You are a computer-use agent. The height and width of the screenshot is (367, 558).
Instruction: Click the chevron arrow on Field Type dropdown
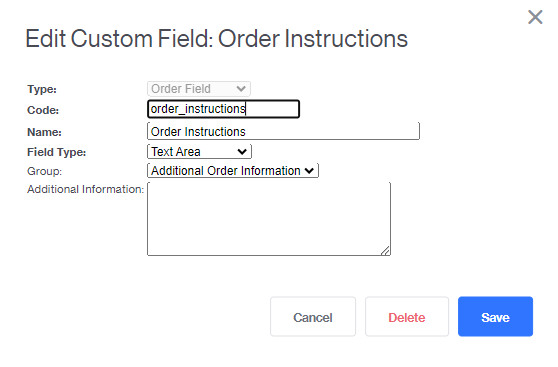point(242,152)
